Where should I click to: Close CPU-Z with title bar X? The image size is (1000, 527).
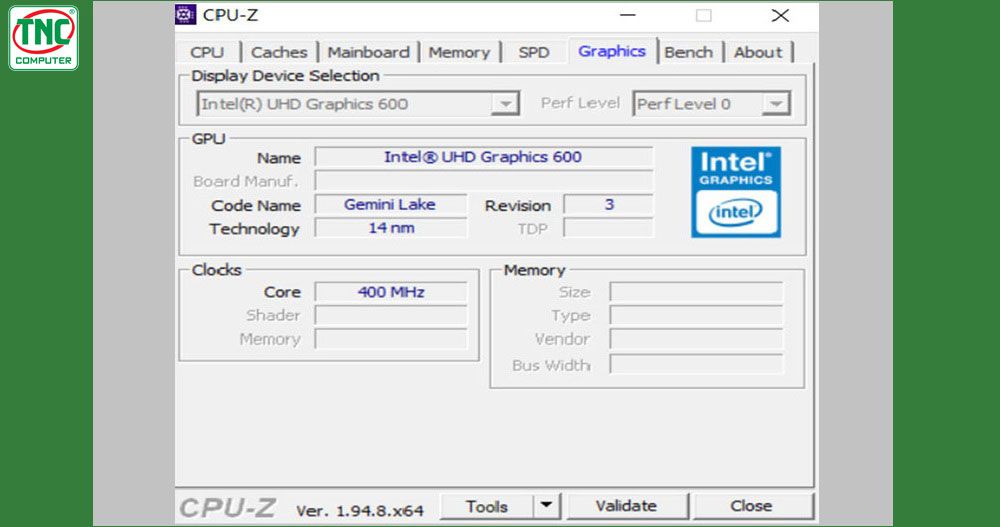coord(780,15)
